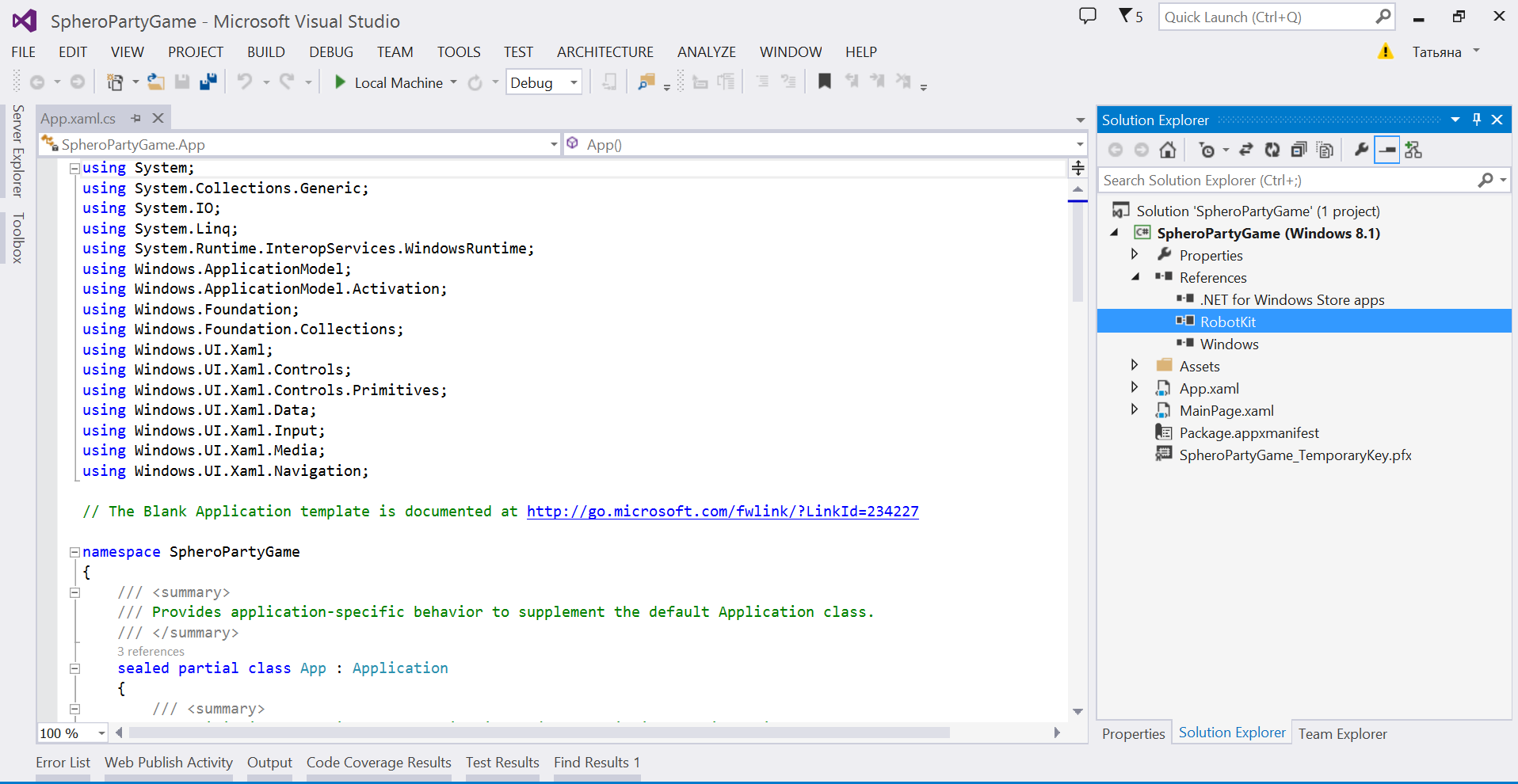Expand the Assets folder node
Viewport: 1518px width, 784px height.
coord(1135,365)
